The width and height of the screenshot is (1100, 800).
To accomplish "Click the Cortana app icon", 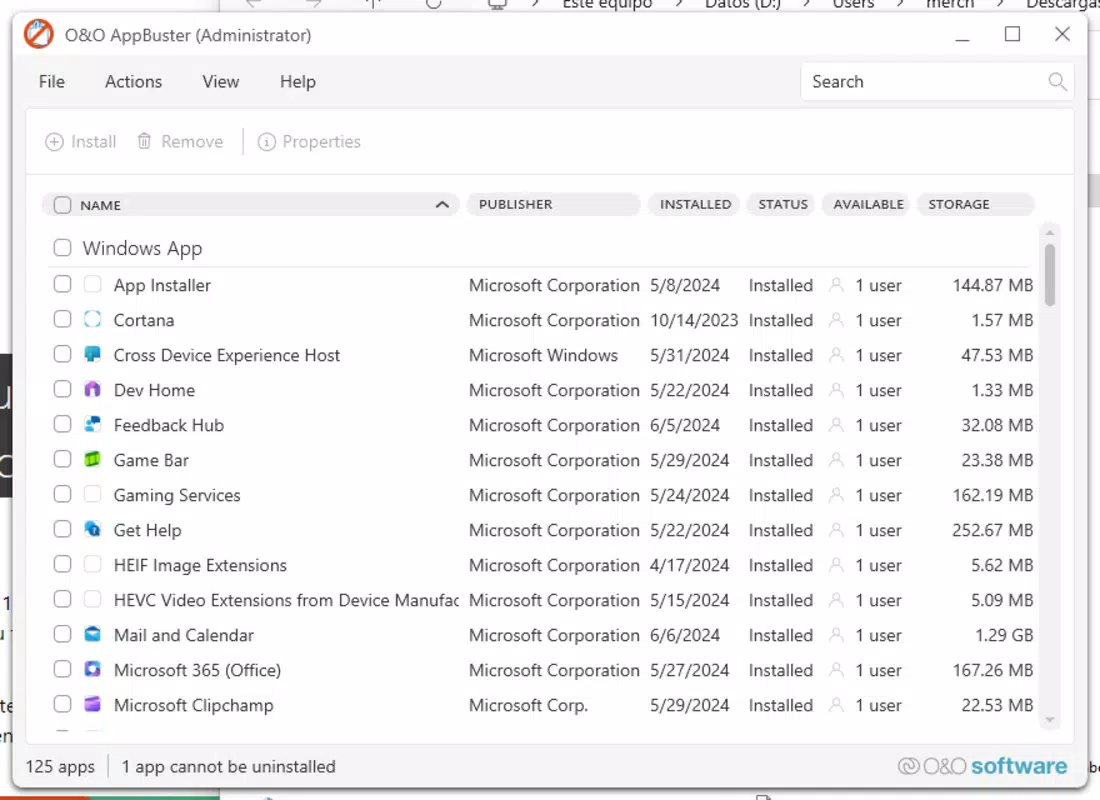I will (93, 319).
